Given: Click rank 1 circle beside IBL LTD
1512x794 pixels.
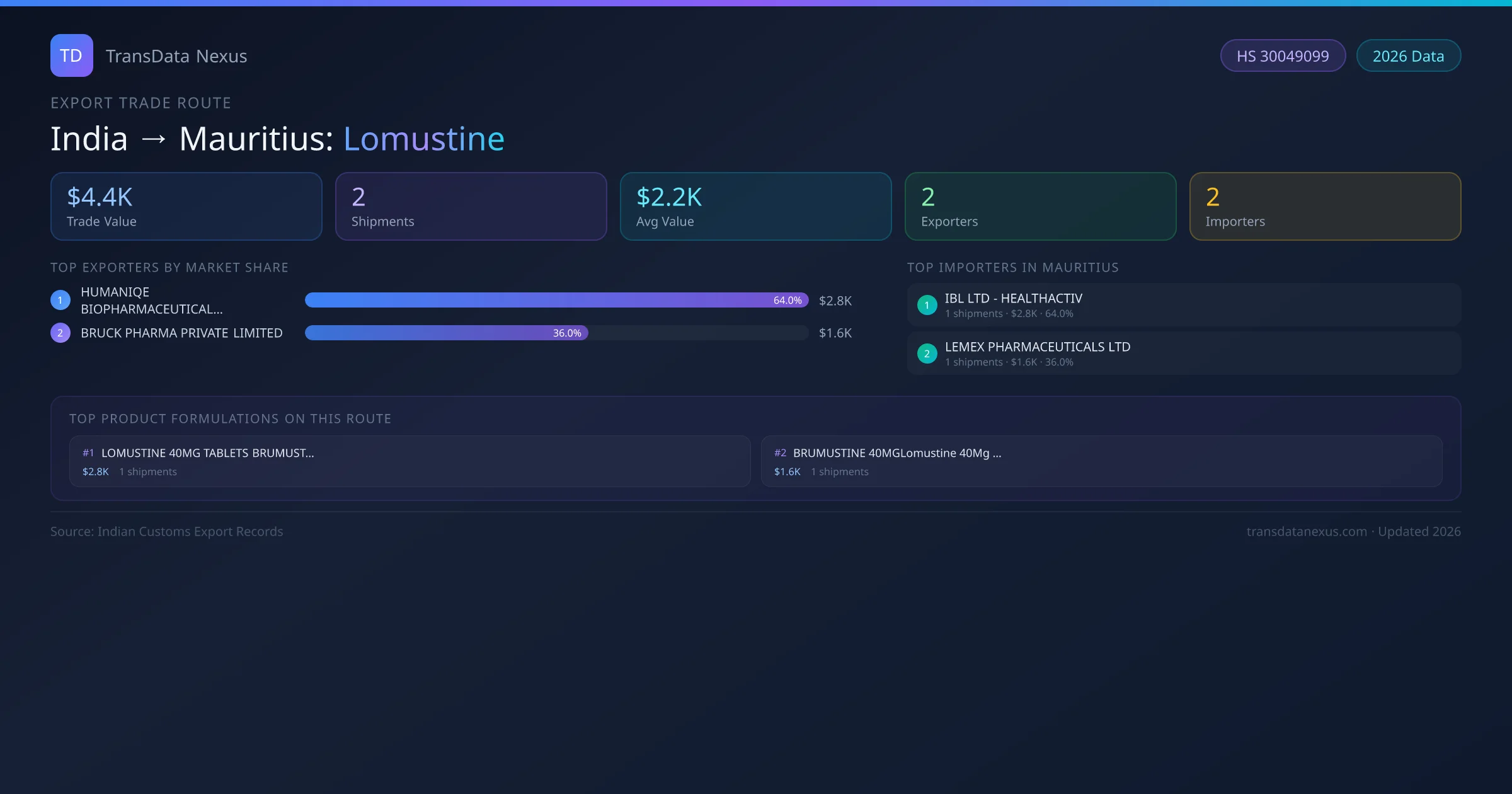Looking at the screenshot, I should pyautogui.click(x=927, y=305).
